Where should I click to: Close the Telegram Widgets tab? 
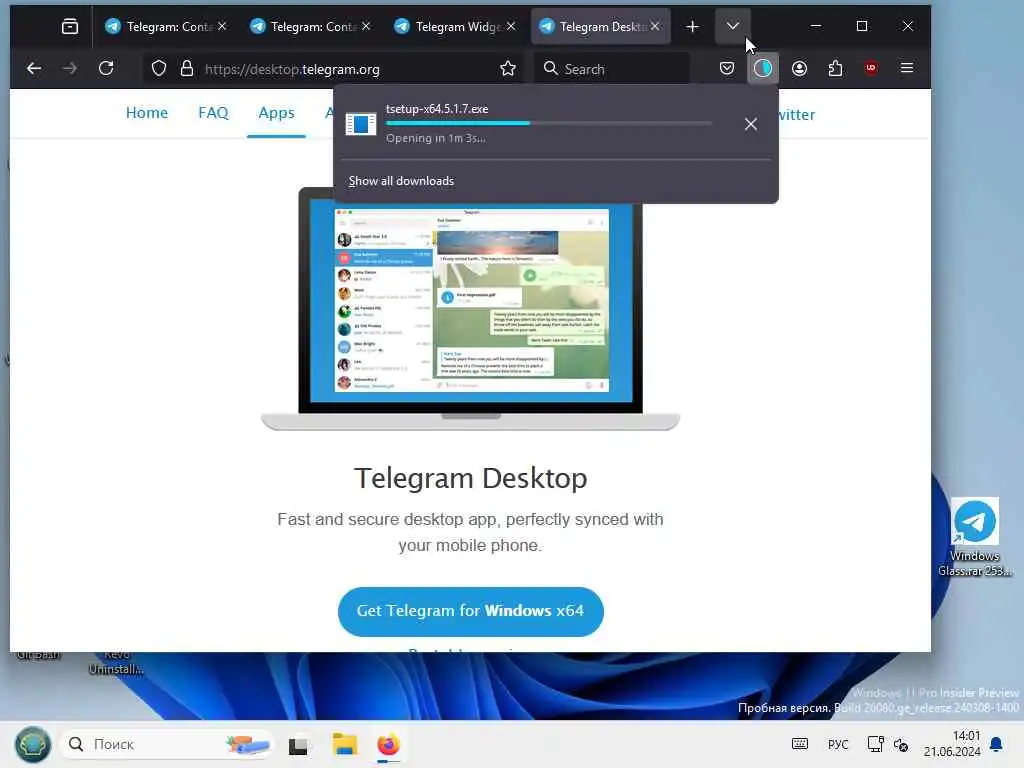(511, 26)
